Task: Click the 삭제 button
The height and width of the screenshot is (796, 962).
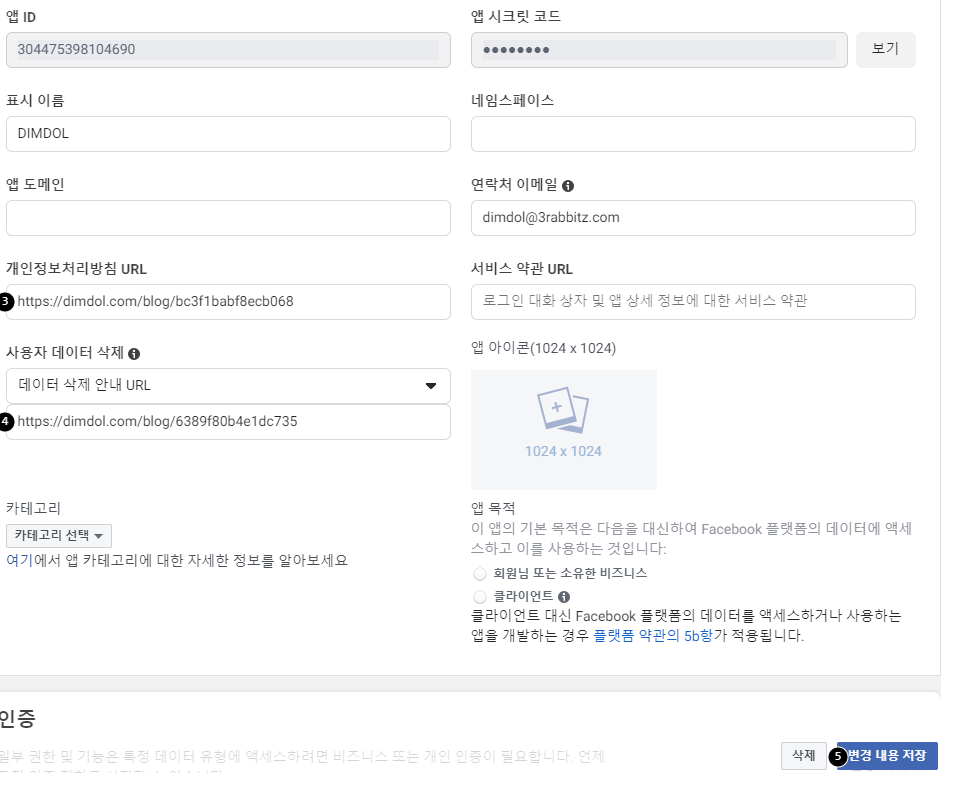Action: click(804, 755)
